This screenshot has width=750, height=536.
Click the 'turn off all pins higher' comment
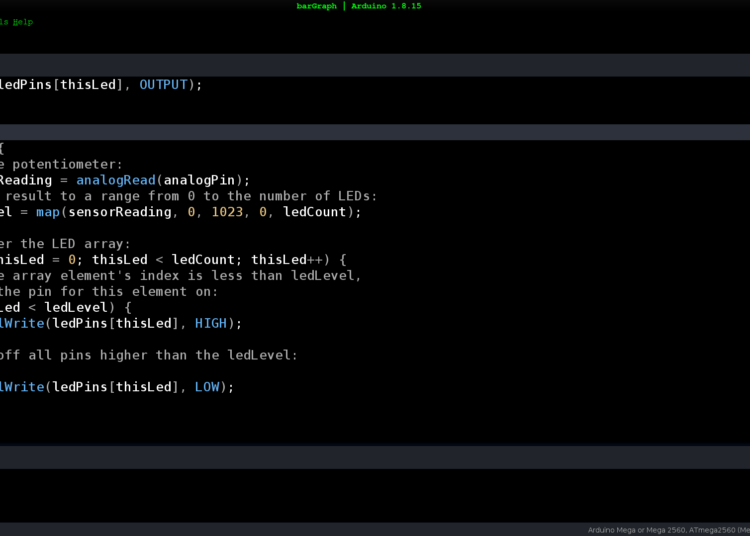pos(150,355)
